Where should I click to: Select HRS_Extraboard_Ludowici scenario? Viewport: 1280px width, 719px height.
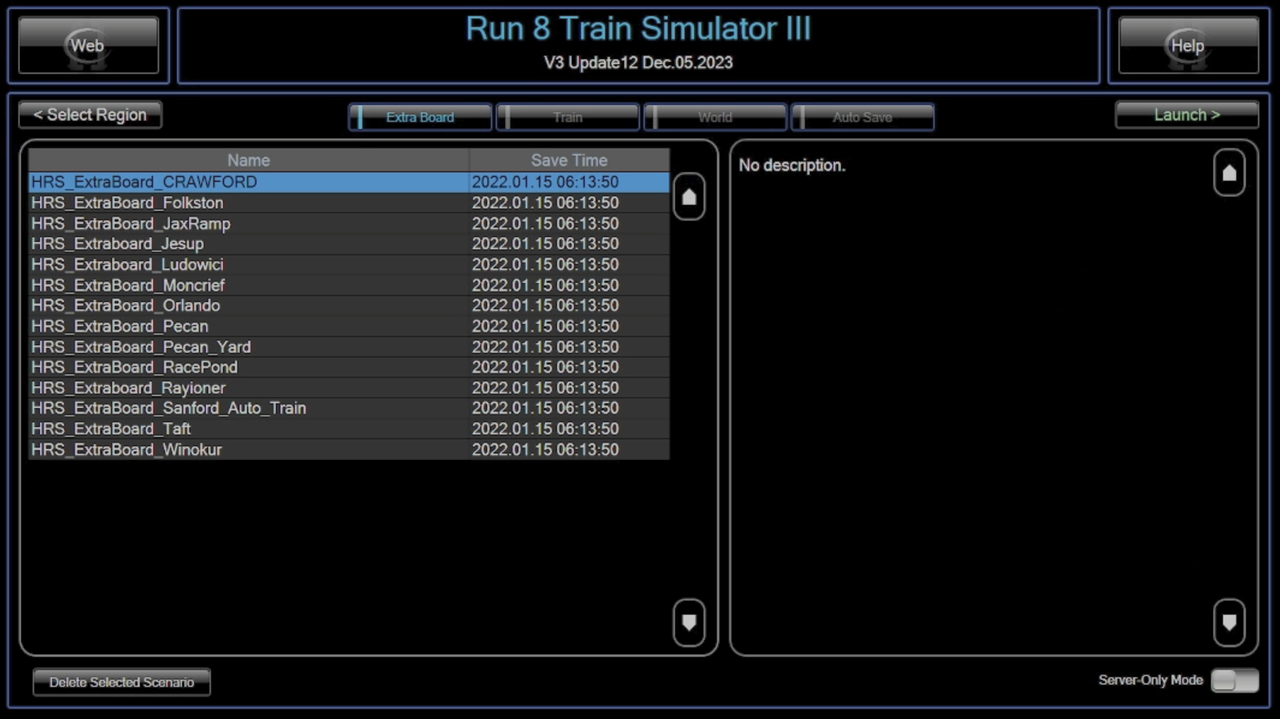coord(349,265)
